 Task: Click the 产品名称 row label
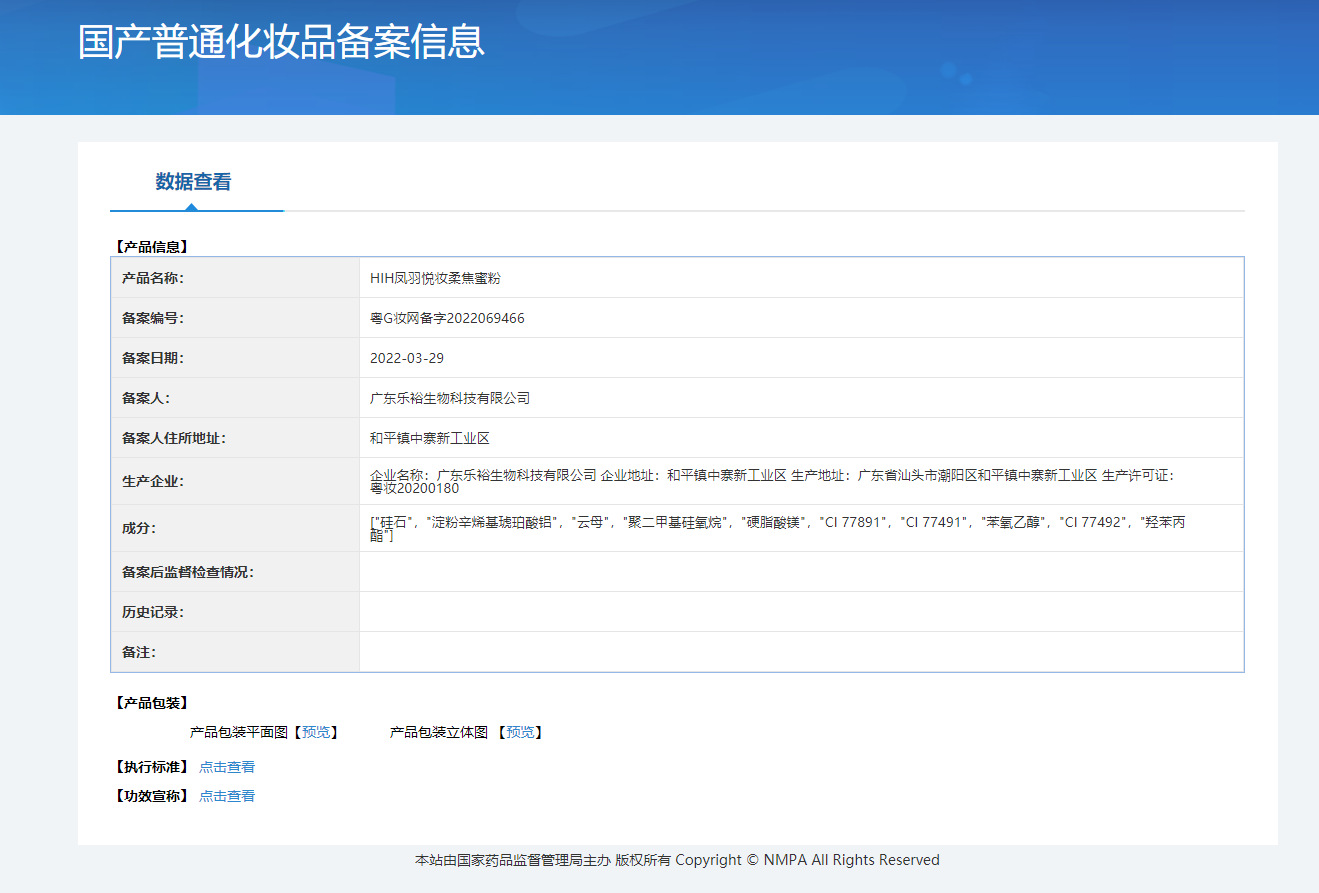click(x=153, y=278)
